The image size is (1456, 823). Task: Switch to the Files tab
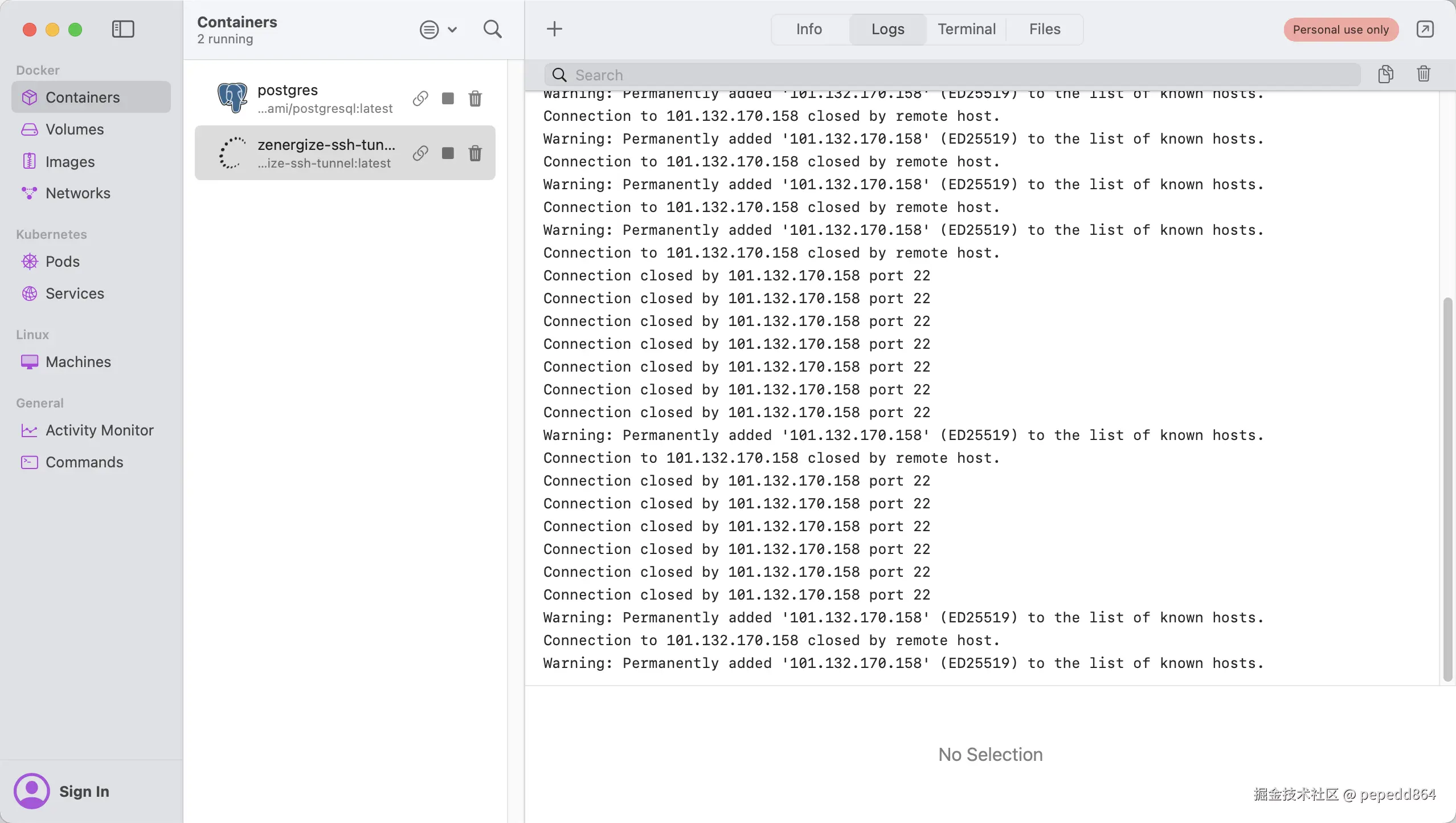coord(1044,29)
